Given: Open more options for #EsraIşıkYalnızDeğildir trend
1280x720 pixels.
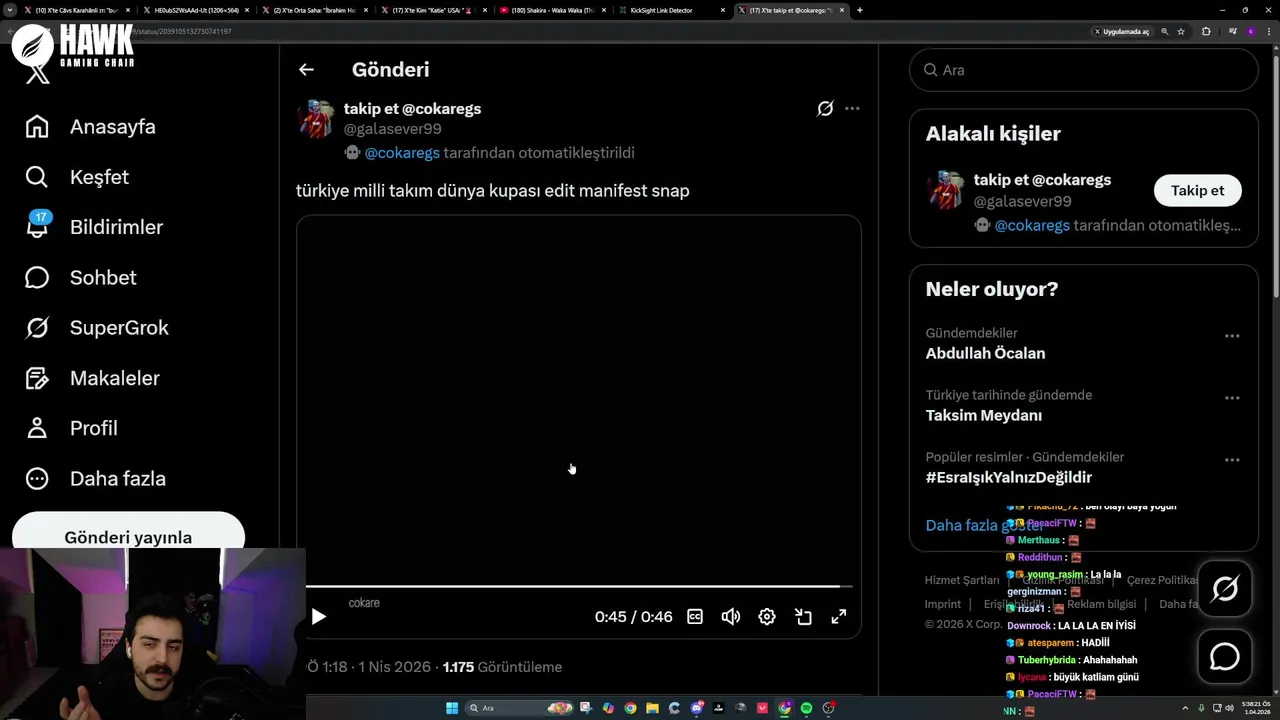Looking at the screenshot, I should (1232, 460).
